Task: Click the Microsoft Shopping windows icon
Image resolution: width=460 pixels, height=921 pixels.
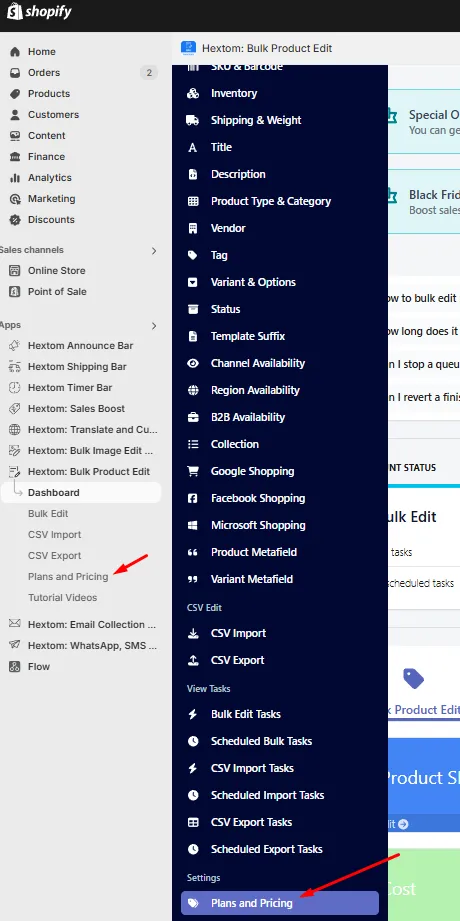Action: 193,526
